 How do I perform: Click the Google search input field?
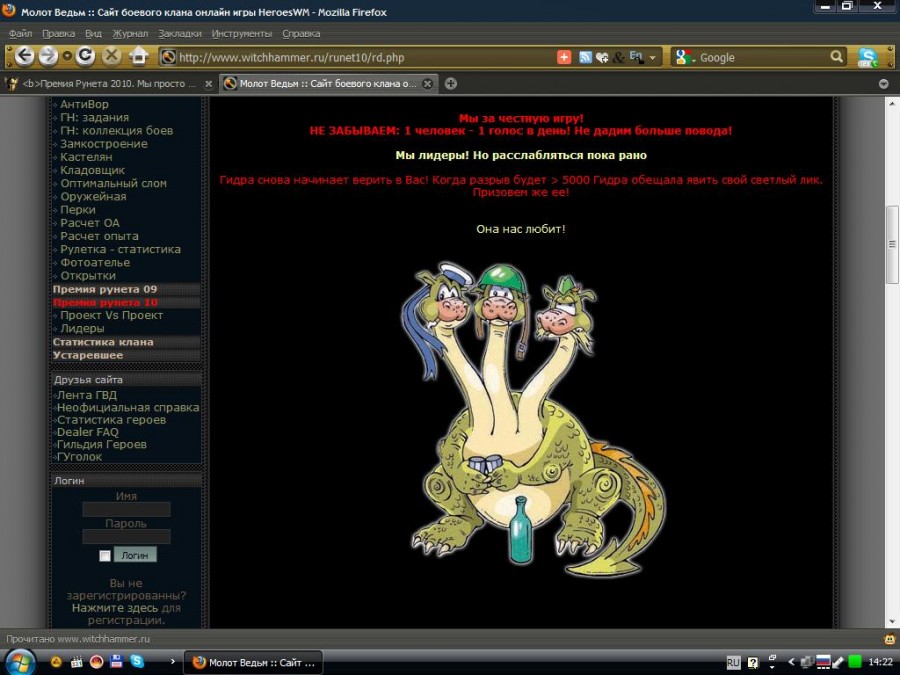click(x=763, y=57)
